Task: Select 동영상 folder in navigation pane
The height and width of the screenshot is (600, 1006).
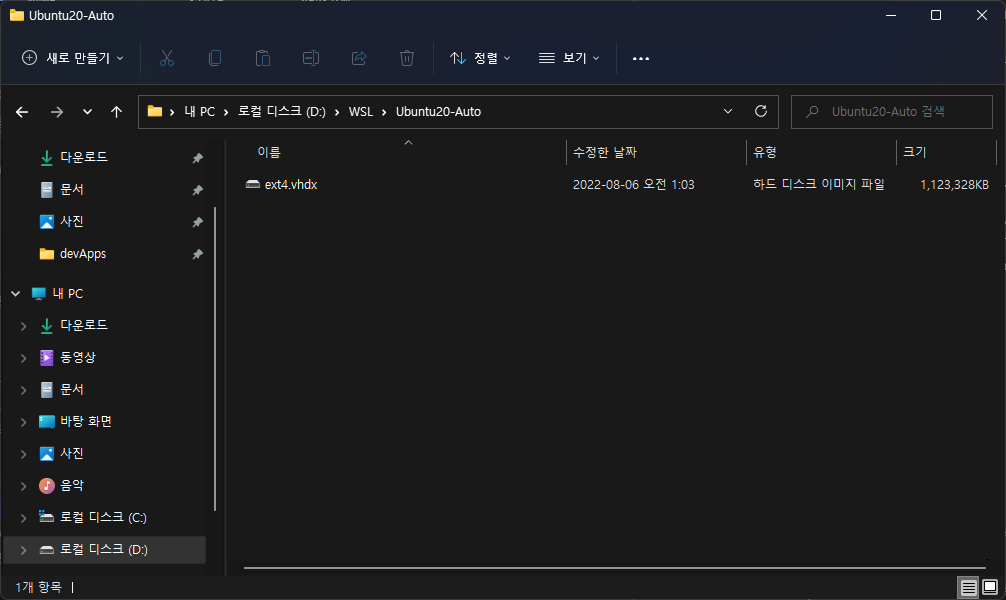Action: coord(78,357)
